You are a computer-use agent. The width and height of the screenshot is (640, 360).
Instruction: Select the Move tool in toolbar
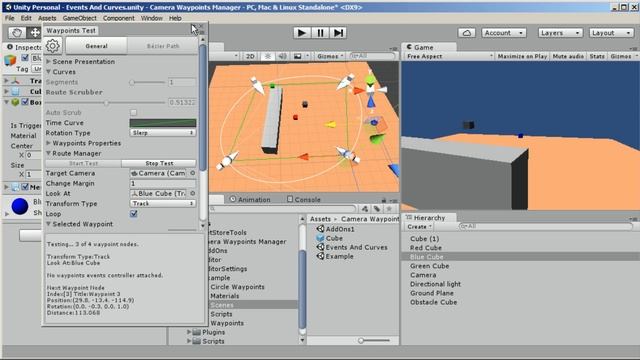(34, 33)
